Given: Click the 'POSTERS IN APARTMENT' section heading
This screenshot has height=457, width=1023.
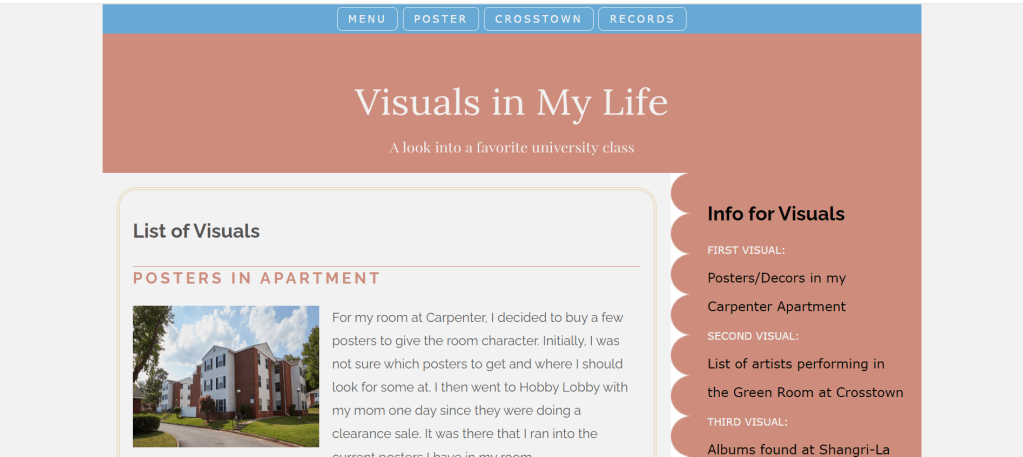Looking at the screenshot, I should [257, 278].
